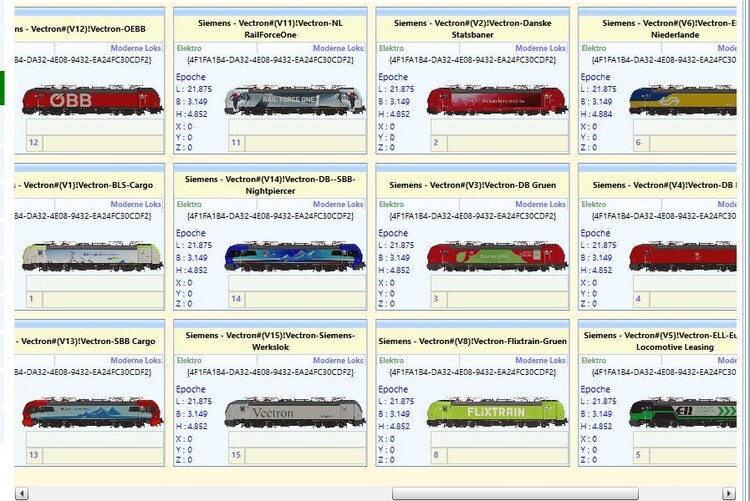The width and height of the screenshot is (750, 501).
Task: Select the grey Siemens Werkslok locomotive thumbnail
Action: click(x=294, y=413)
